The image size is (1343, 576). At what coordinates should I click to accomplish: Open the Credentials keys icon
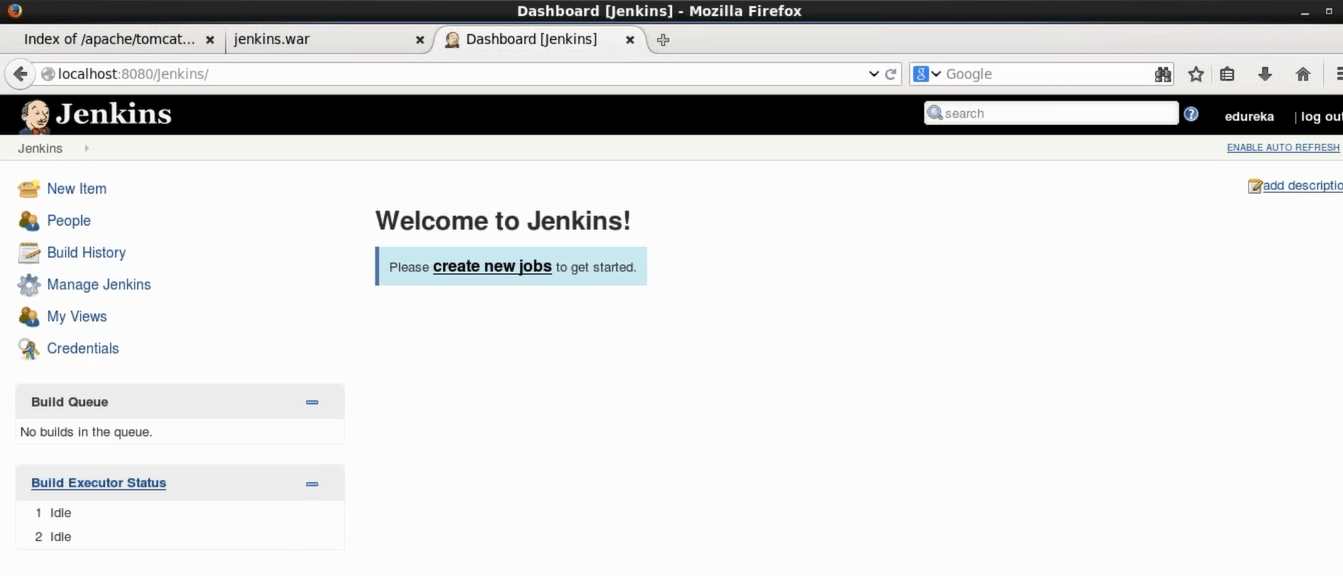pos(29,349)
